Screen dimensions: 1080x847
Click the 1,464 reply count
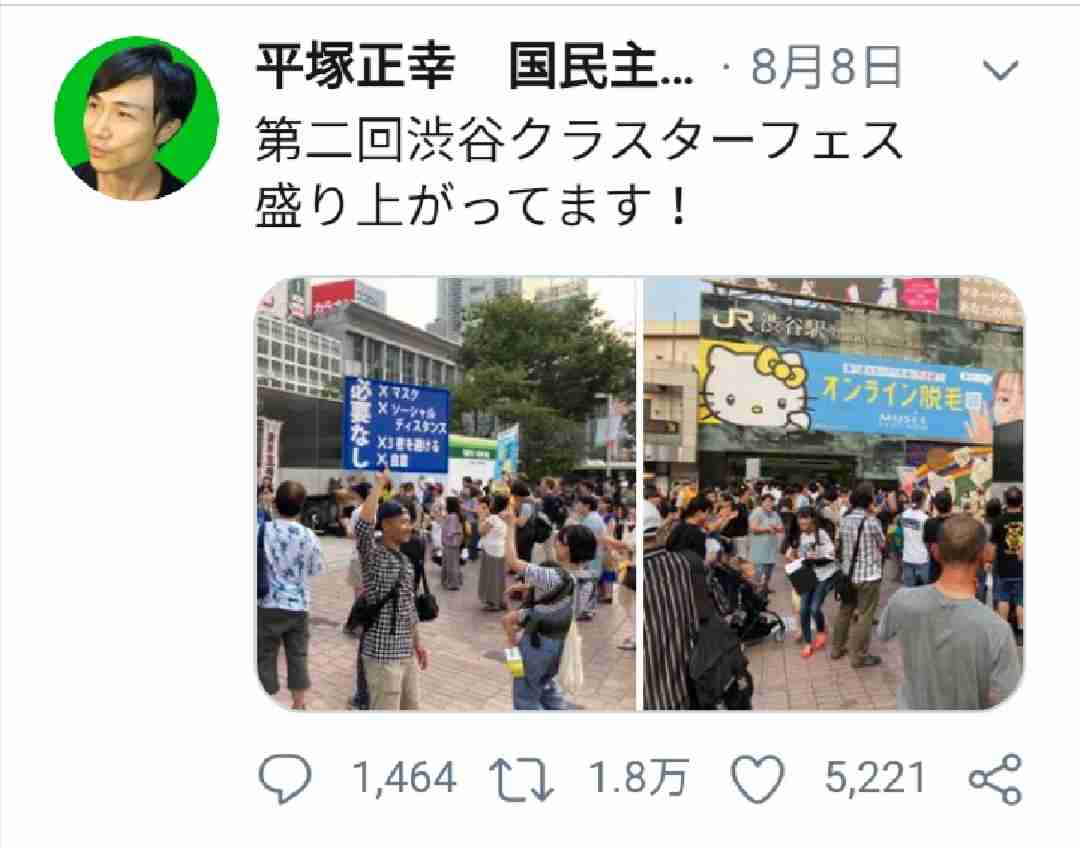[x=404, y=779]
